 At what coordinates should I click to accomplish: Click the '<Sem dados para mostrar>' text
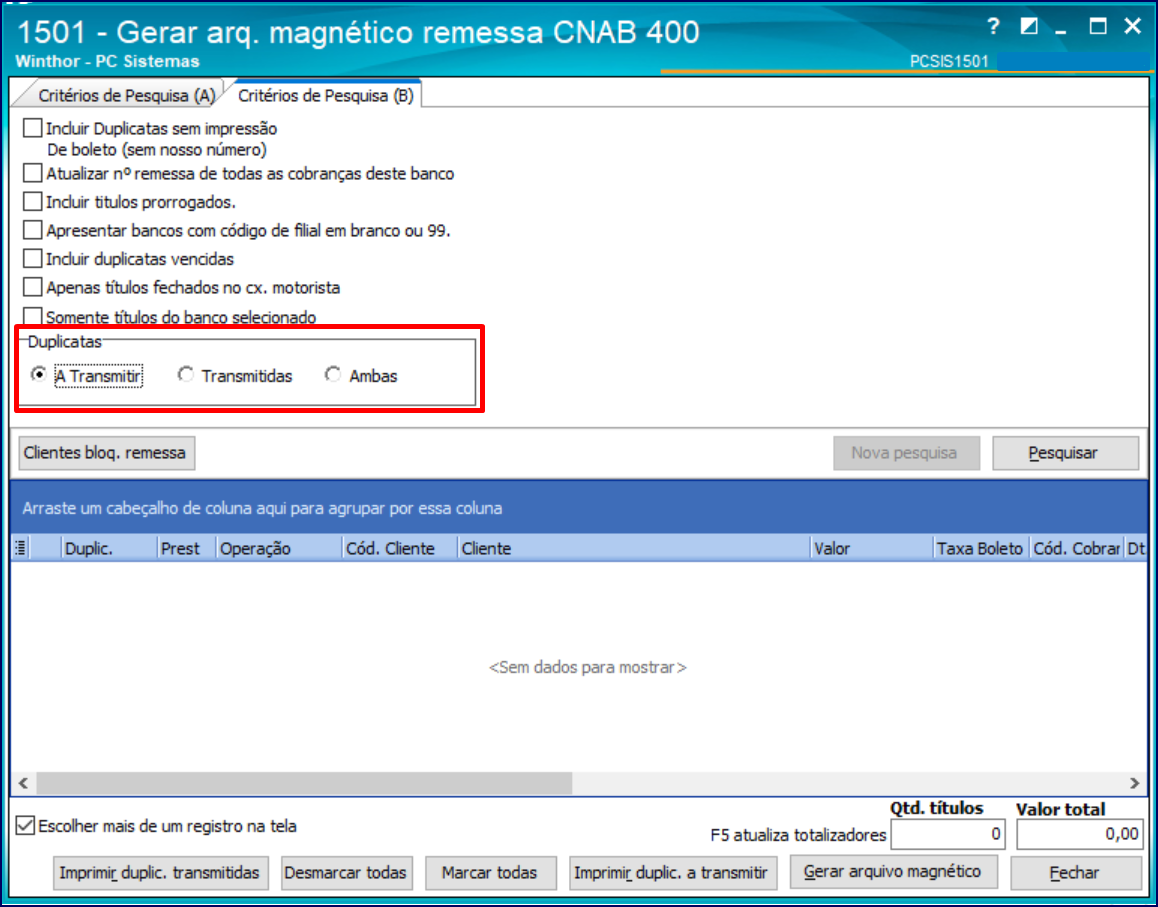click(x=588, y=667)
